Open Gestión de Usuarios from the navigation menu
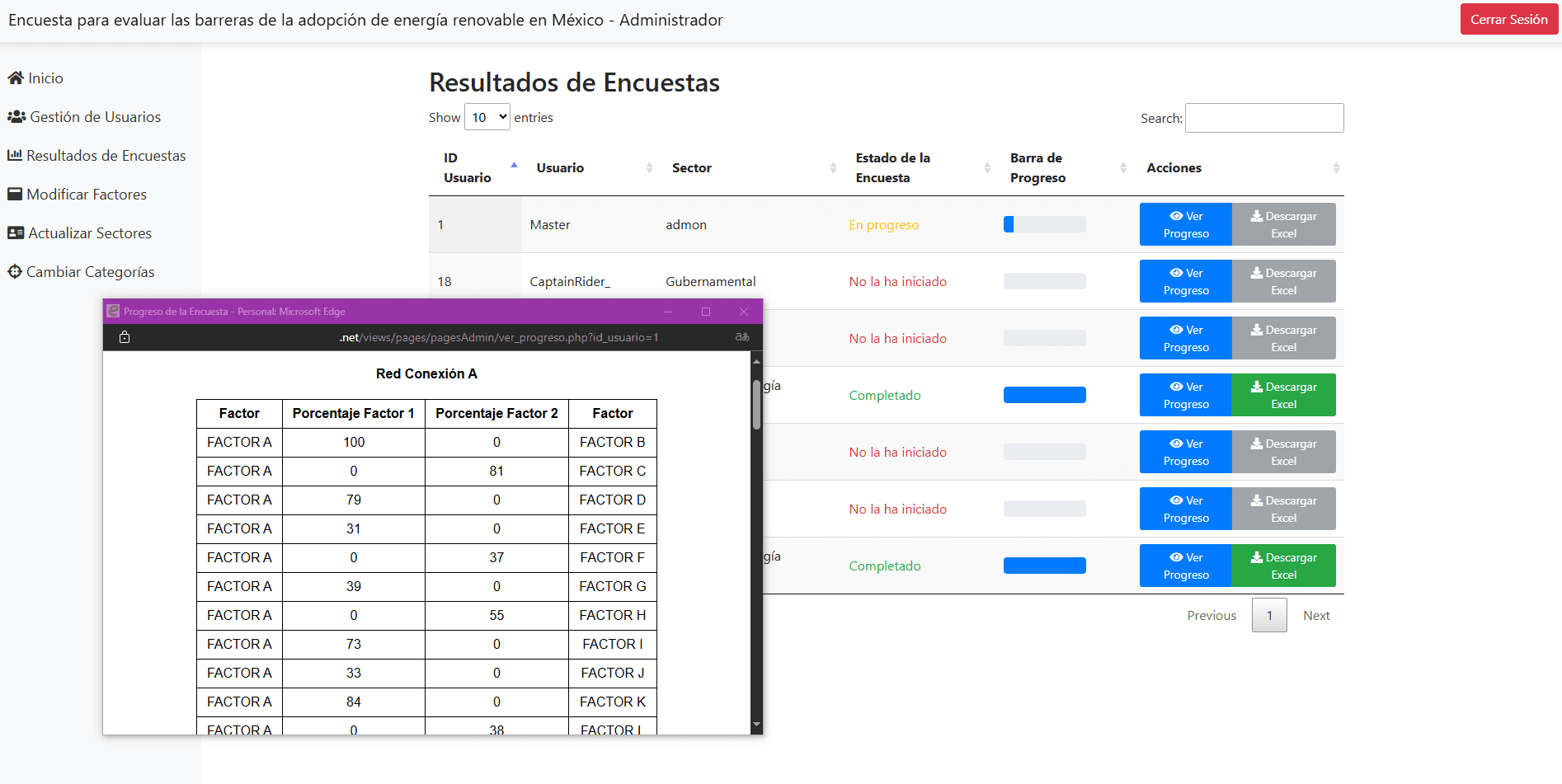 coord(95,116)
